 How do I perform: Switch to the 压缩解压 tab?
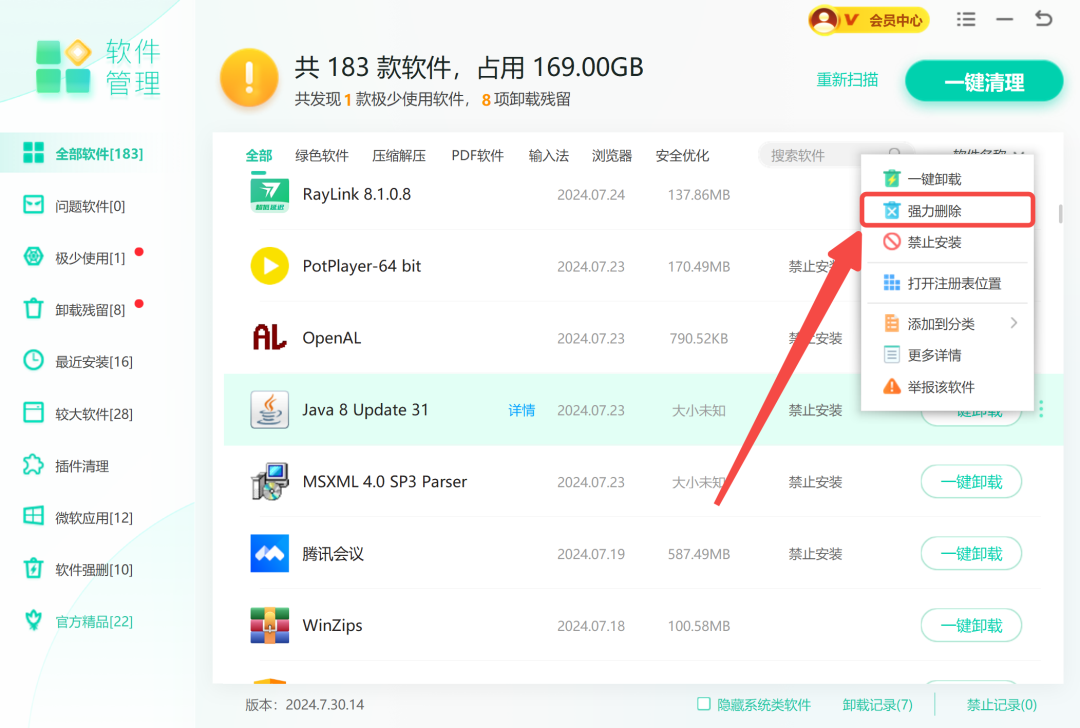399,156
